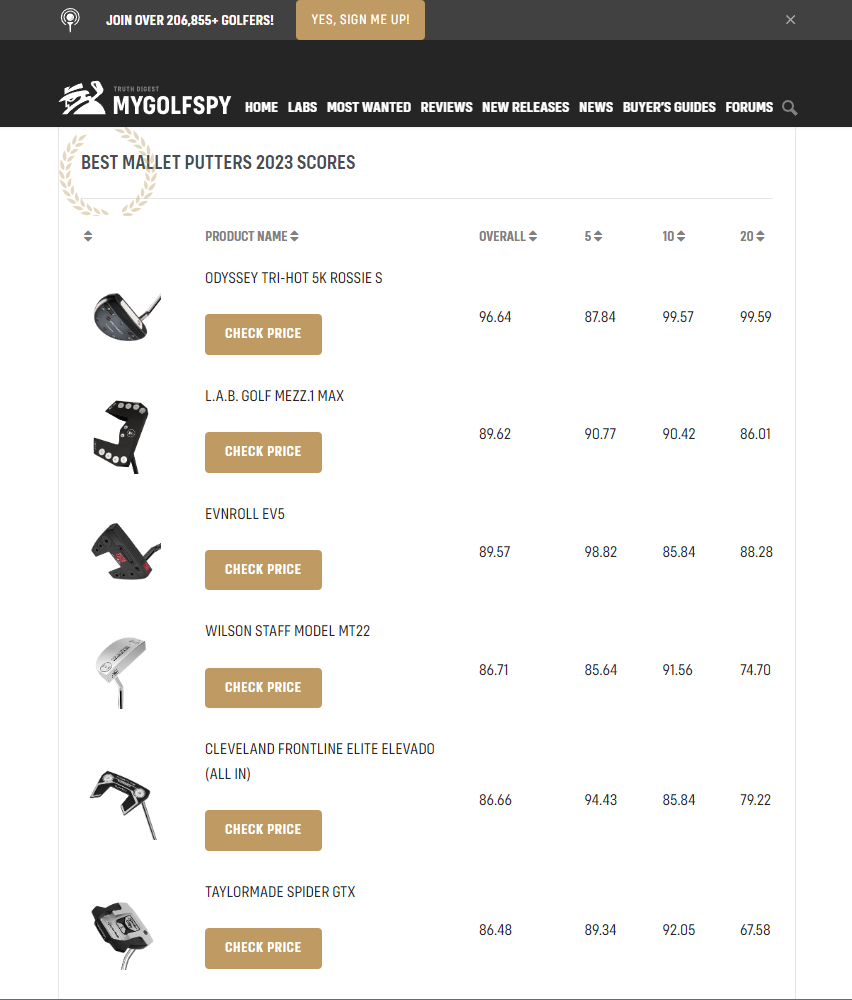Sort by the 20 feet column
Screen dimensions: 852x1000
point(760,237)
